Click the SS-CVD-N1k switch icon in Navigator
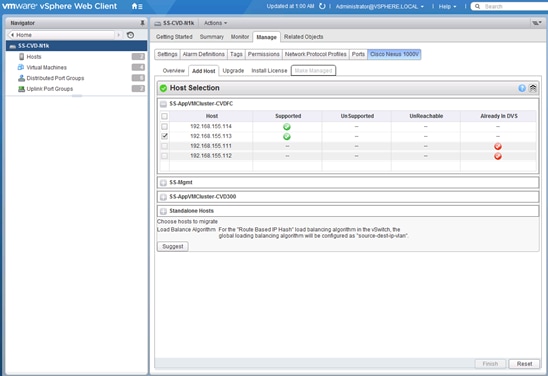This screenshot has width=548, height=376. [13, 46]
